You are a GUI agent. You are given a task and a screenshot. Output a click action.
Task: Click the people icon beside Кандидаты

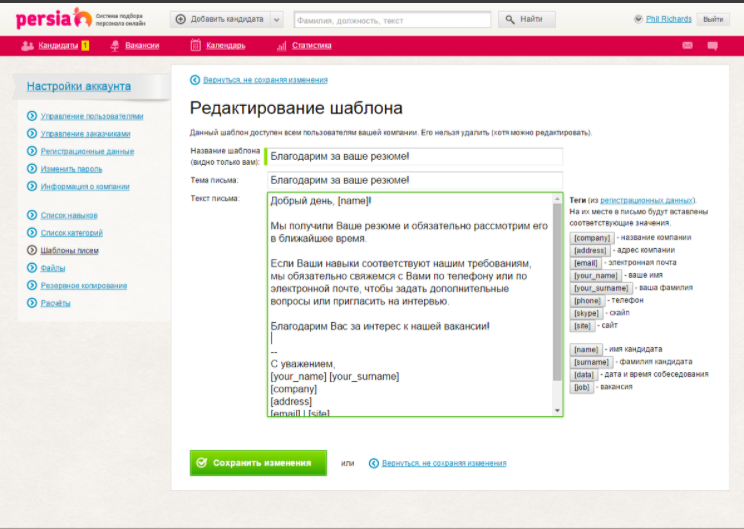[x=28, y=46]
